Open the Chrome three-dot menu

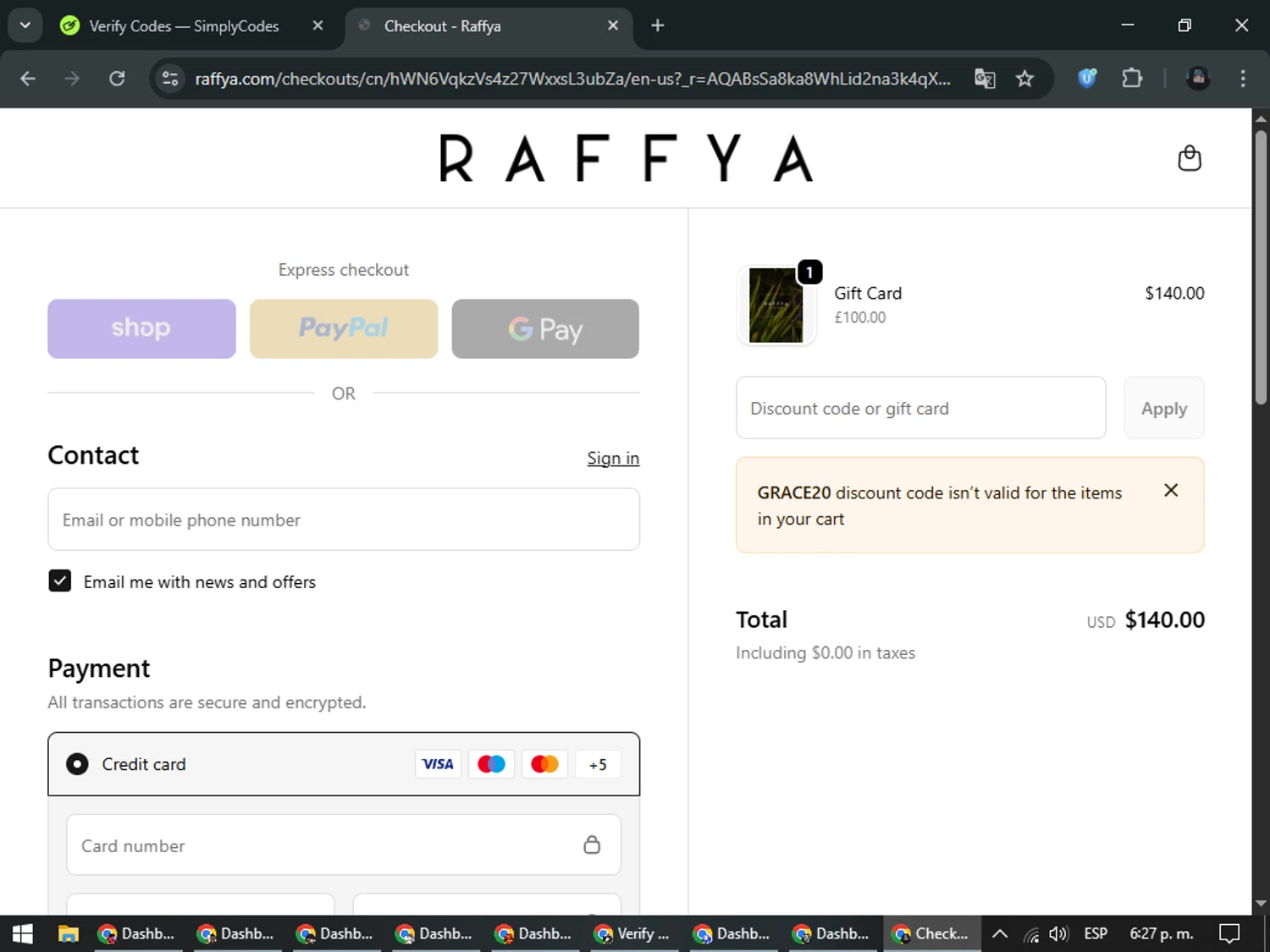(x=1243, y=79)
